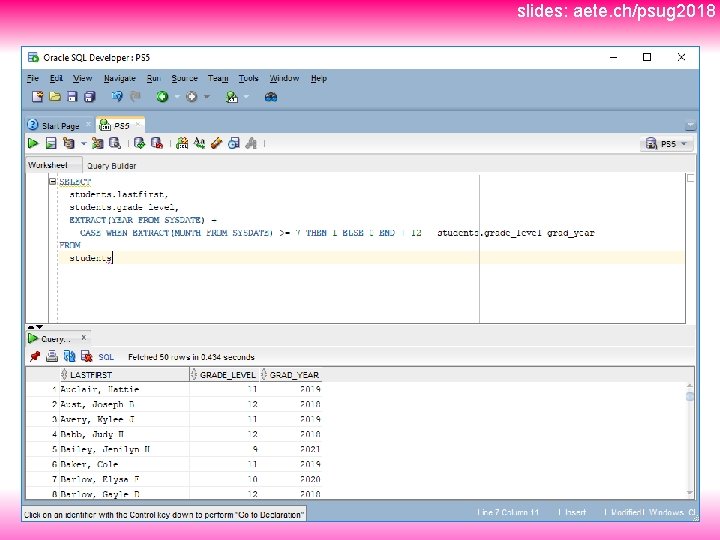Click the SQL History icon
This screenshot has width=720, height=540.
(x=234, y=143)
